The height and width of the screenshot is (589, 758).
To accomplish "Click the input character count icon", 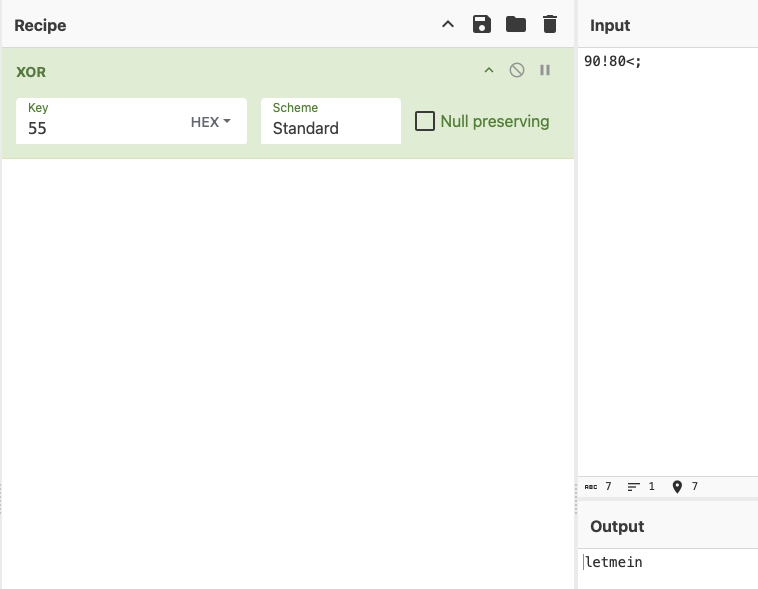I will pos(591,487).
